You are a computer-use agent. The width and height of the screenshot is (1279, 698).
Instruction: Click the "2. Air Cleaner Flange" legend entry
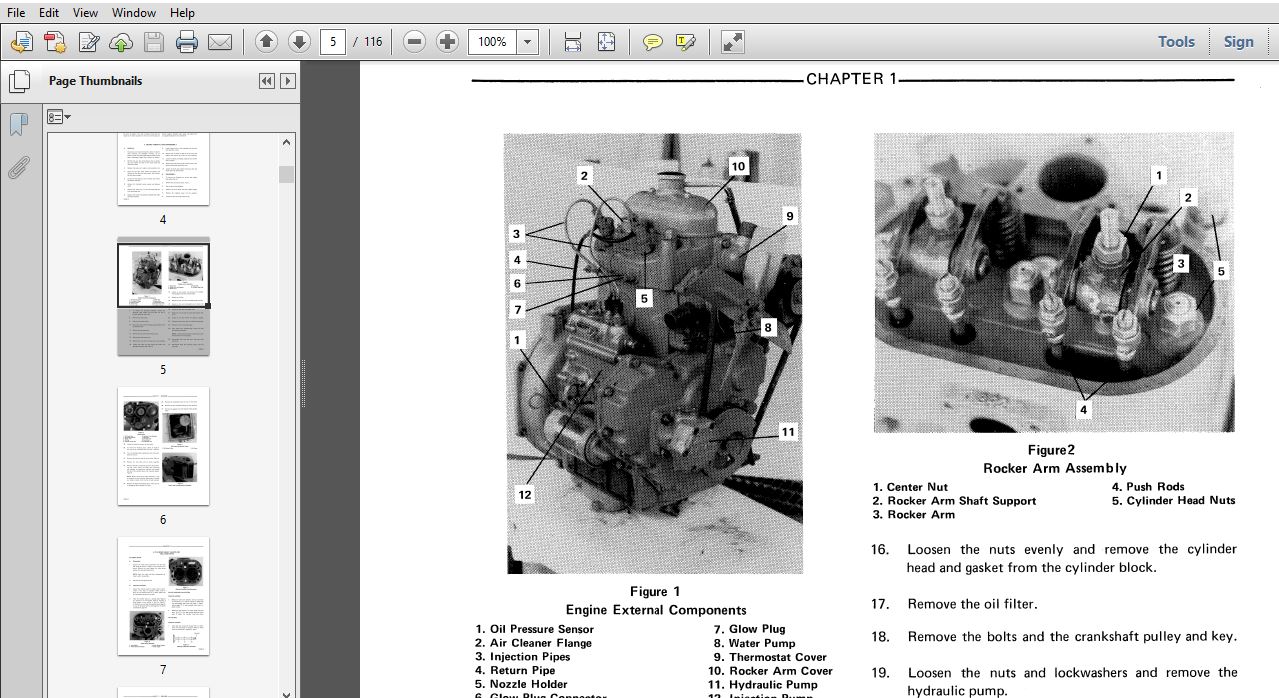click(x=533, y=643)
